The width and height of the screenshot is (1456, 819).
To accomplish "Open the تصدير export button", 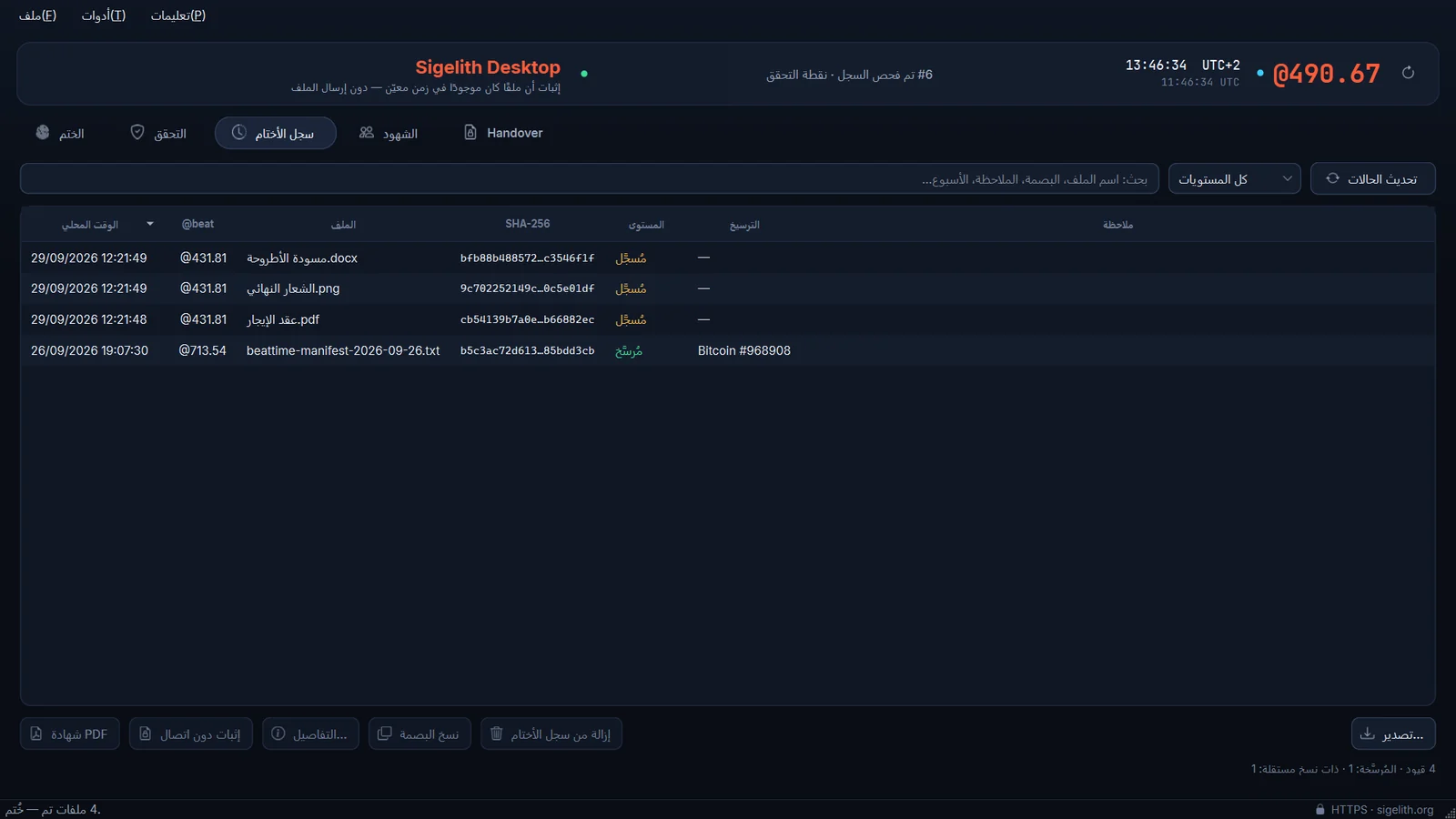I will 1393,733.
